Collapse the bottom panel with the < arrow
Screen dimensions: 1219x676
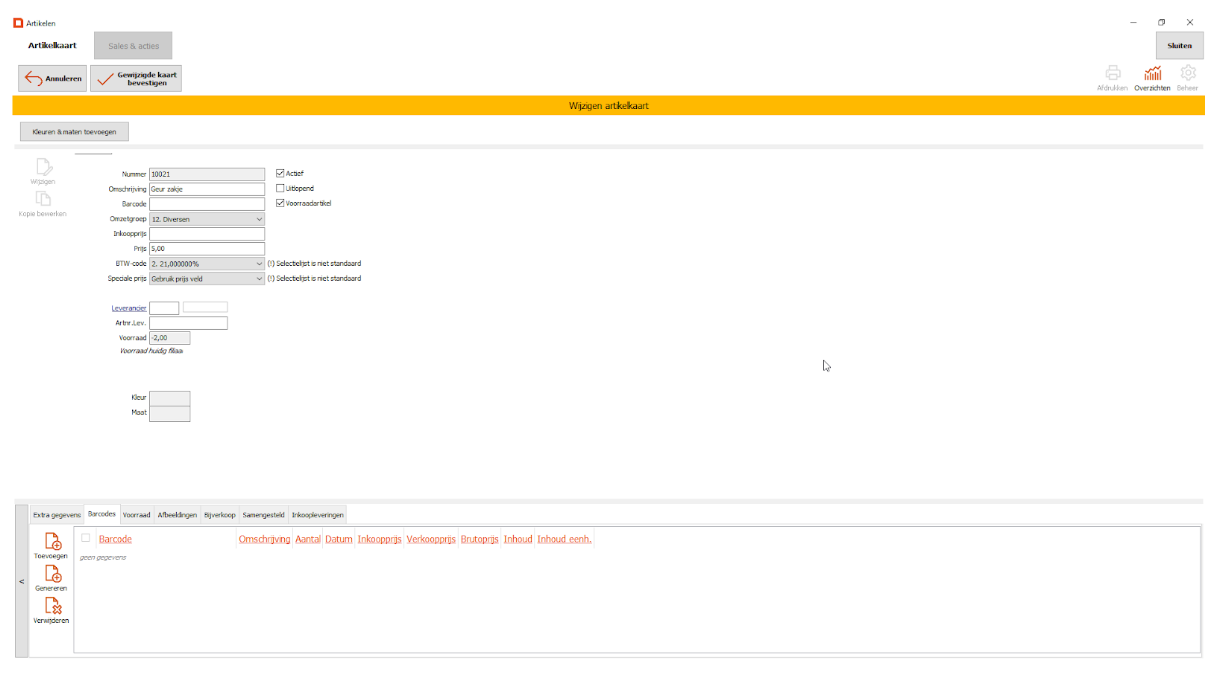pyautogui.click(x=22, y=582)
